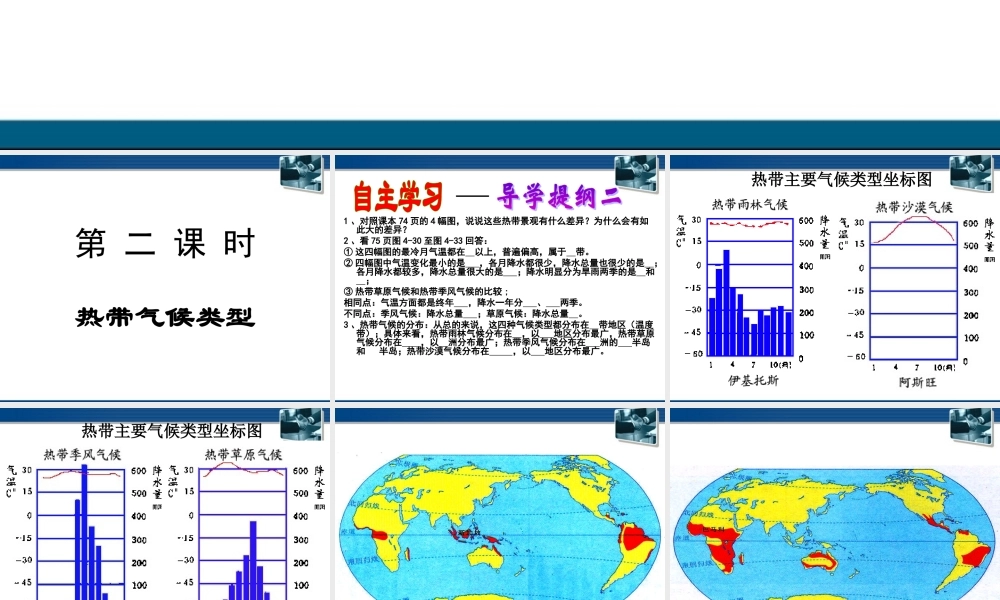Click the line 热带草原气候和热带季风气候的比较
The height and width of the screenshot is (600, 1000).
click(425, 291)
